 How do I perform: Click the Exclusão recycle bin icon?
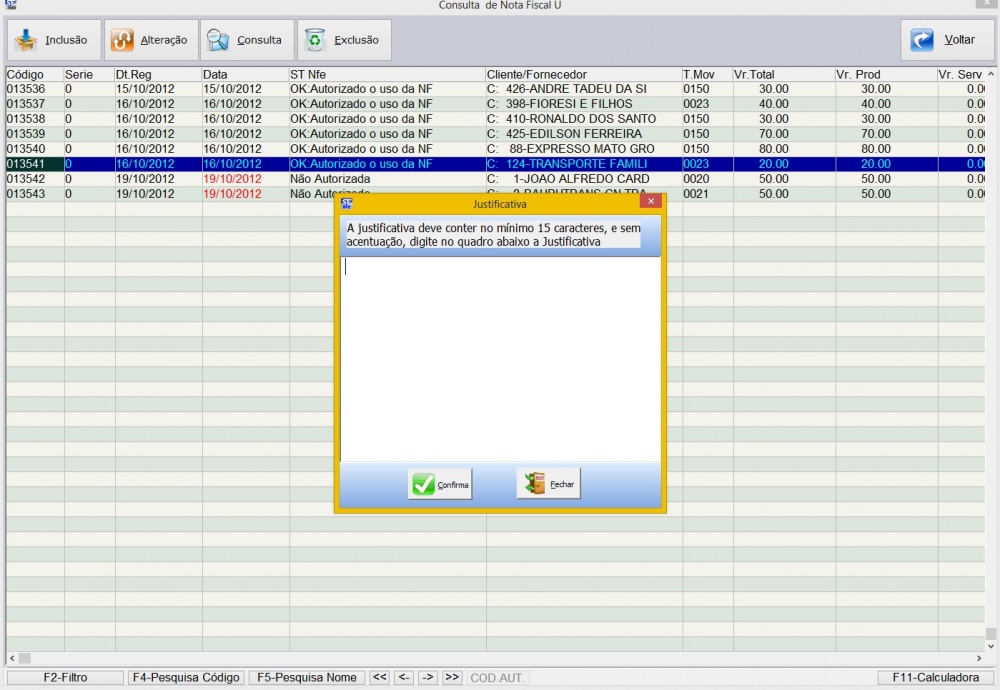[x=316, y=41]
